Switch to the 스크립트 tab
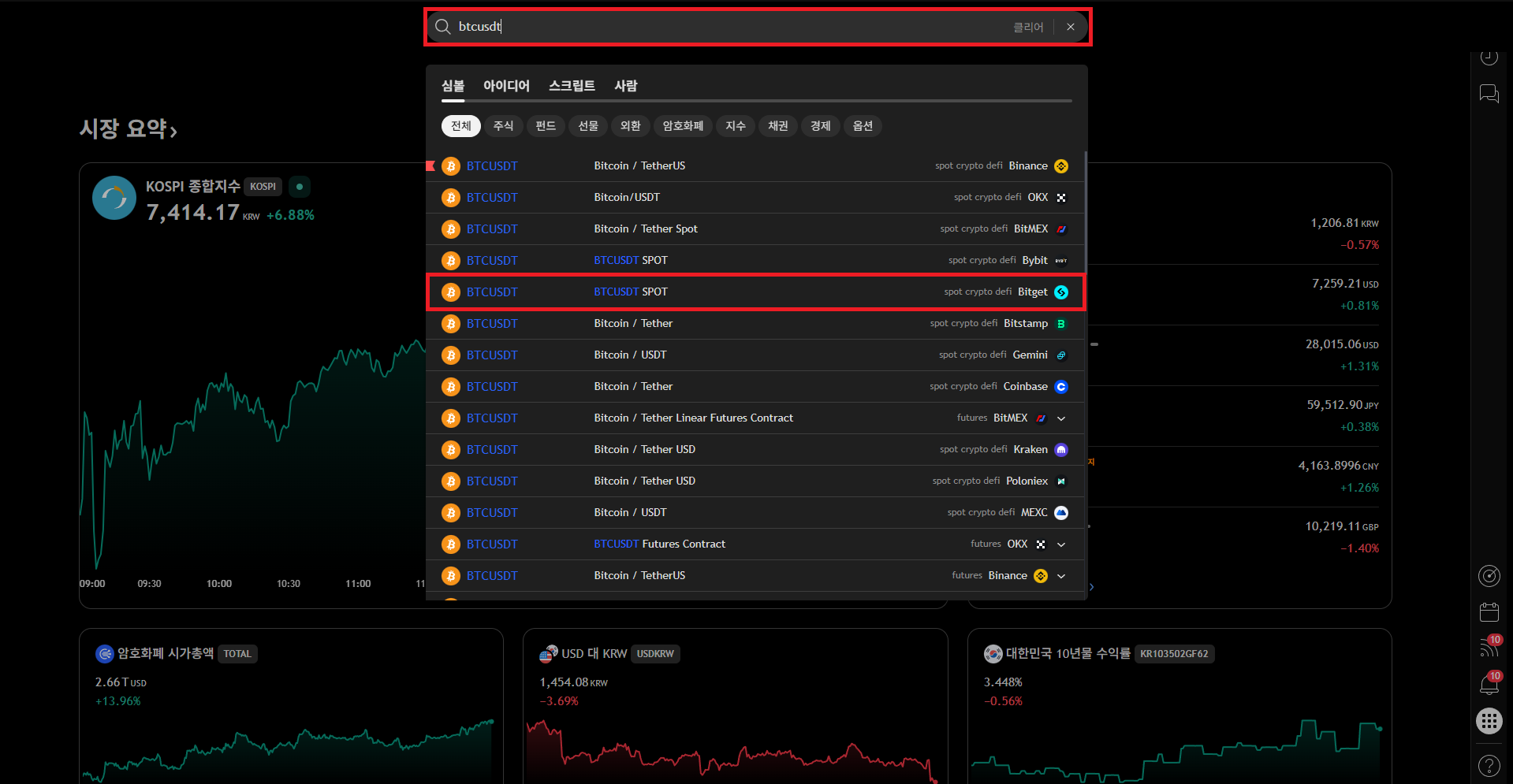The width and height of the screenshot is (1513, 784). (x=572, y=85)
